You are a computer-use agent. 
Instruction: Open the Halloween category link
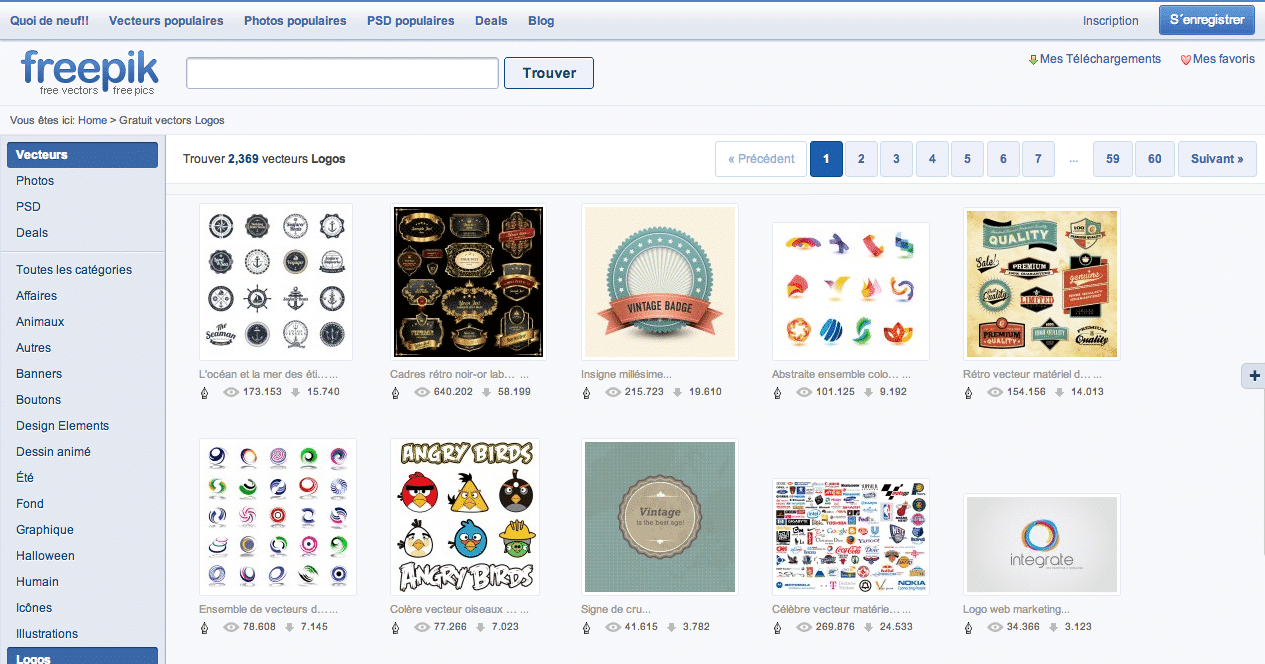point(45,556)
